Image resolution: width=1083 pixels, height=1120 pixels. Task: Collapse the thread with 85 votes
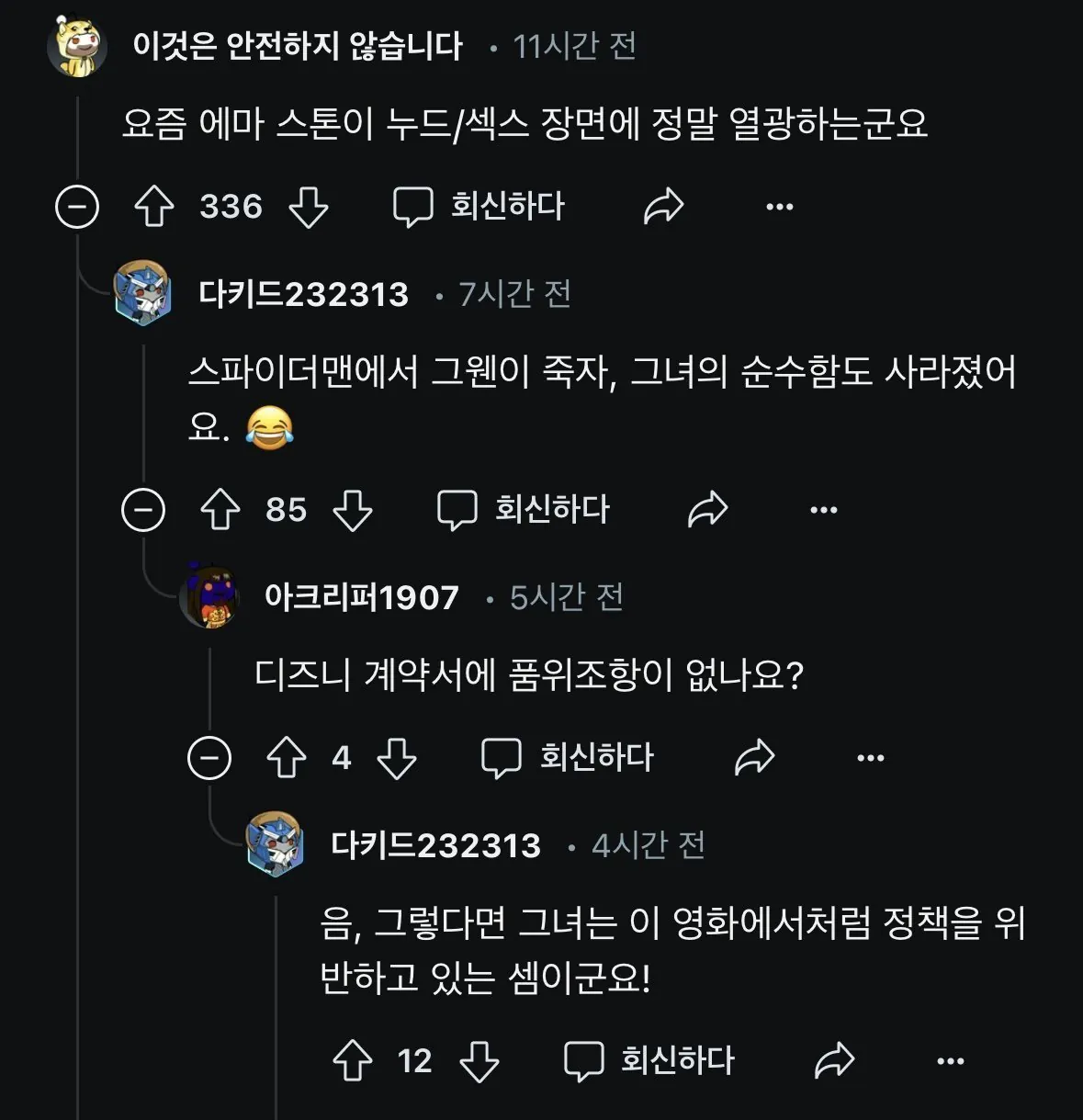coord(143,510)
